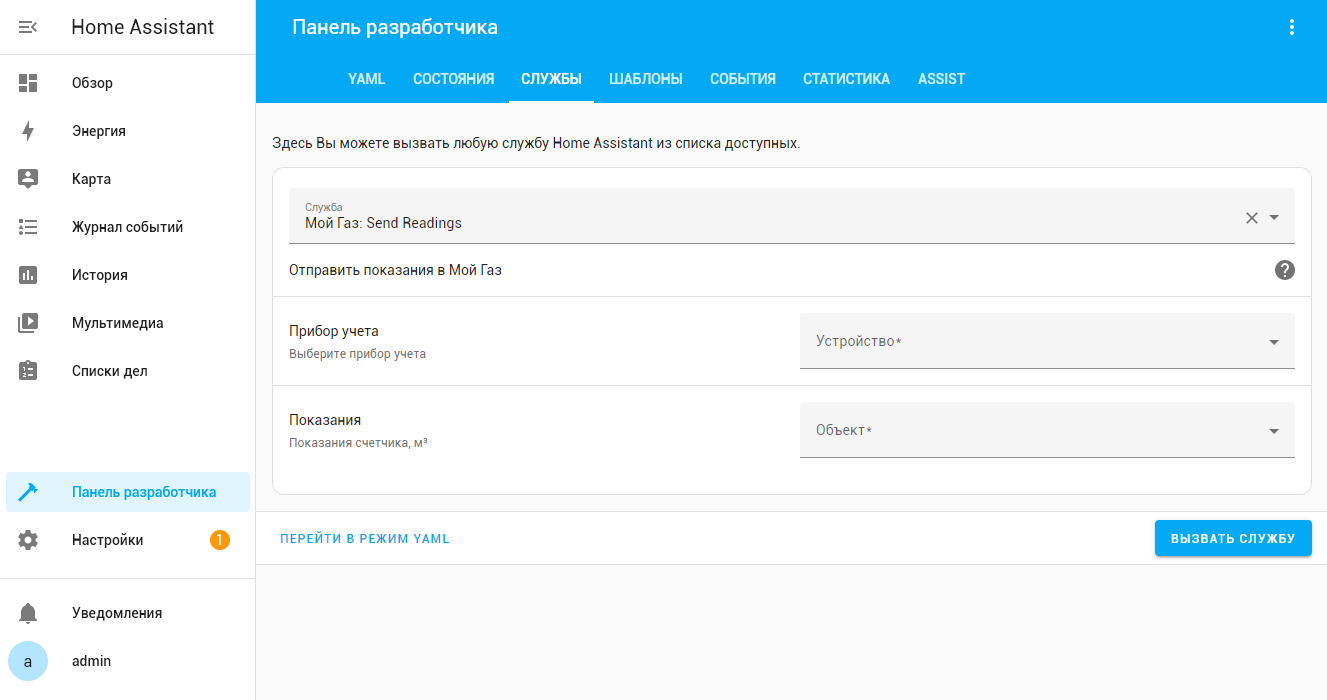Open the Устройство device dropdown
Viewport: 1327px width, 700px height.
click(1047, 341)
